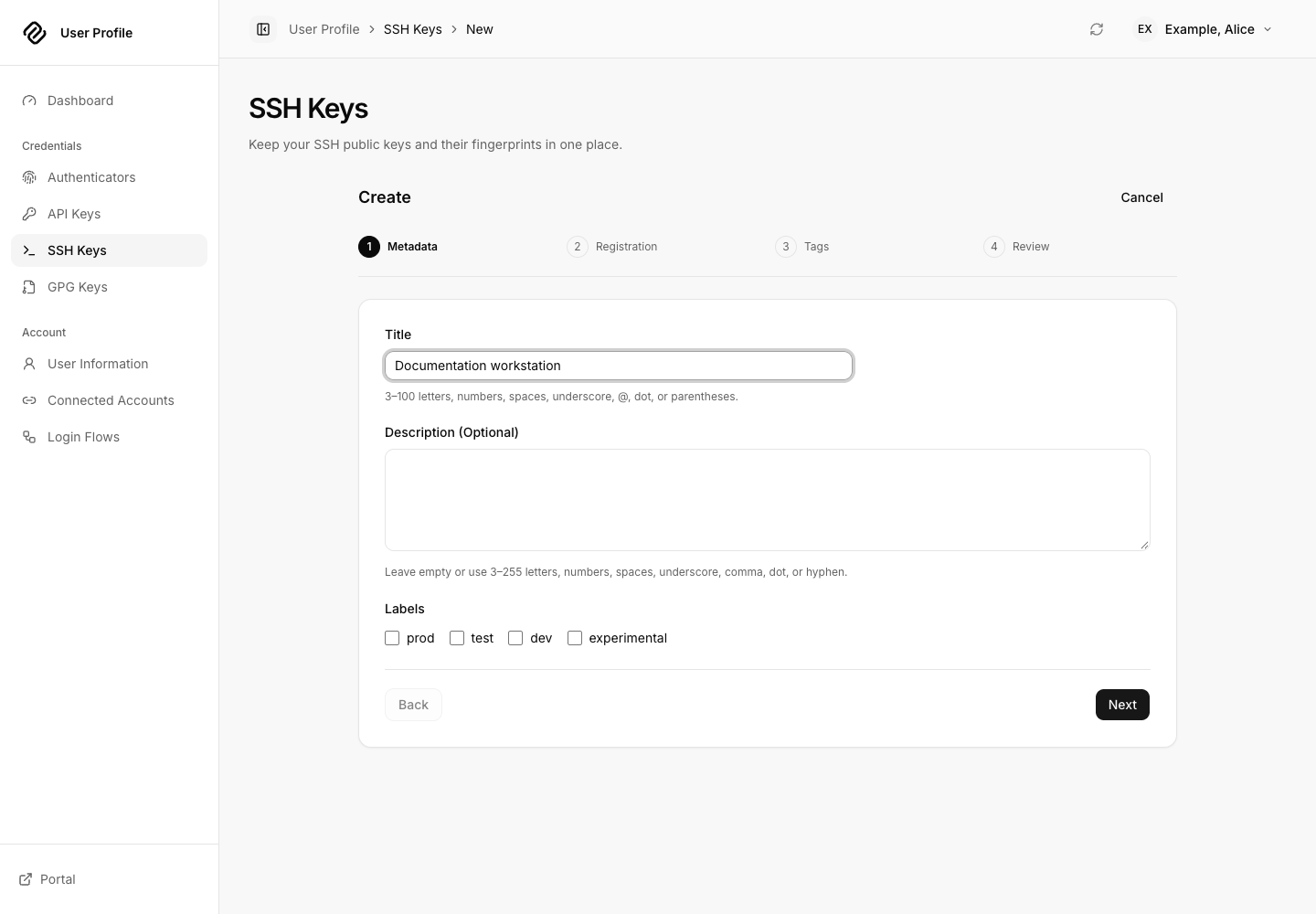Open API Keys in the sidebar

(109, 214)
